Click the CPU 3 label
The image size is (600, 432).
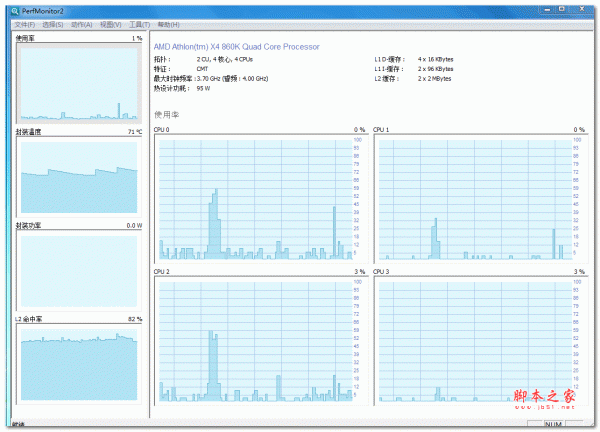pos(381,272)
